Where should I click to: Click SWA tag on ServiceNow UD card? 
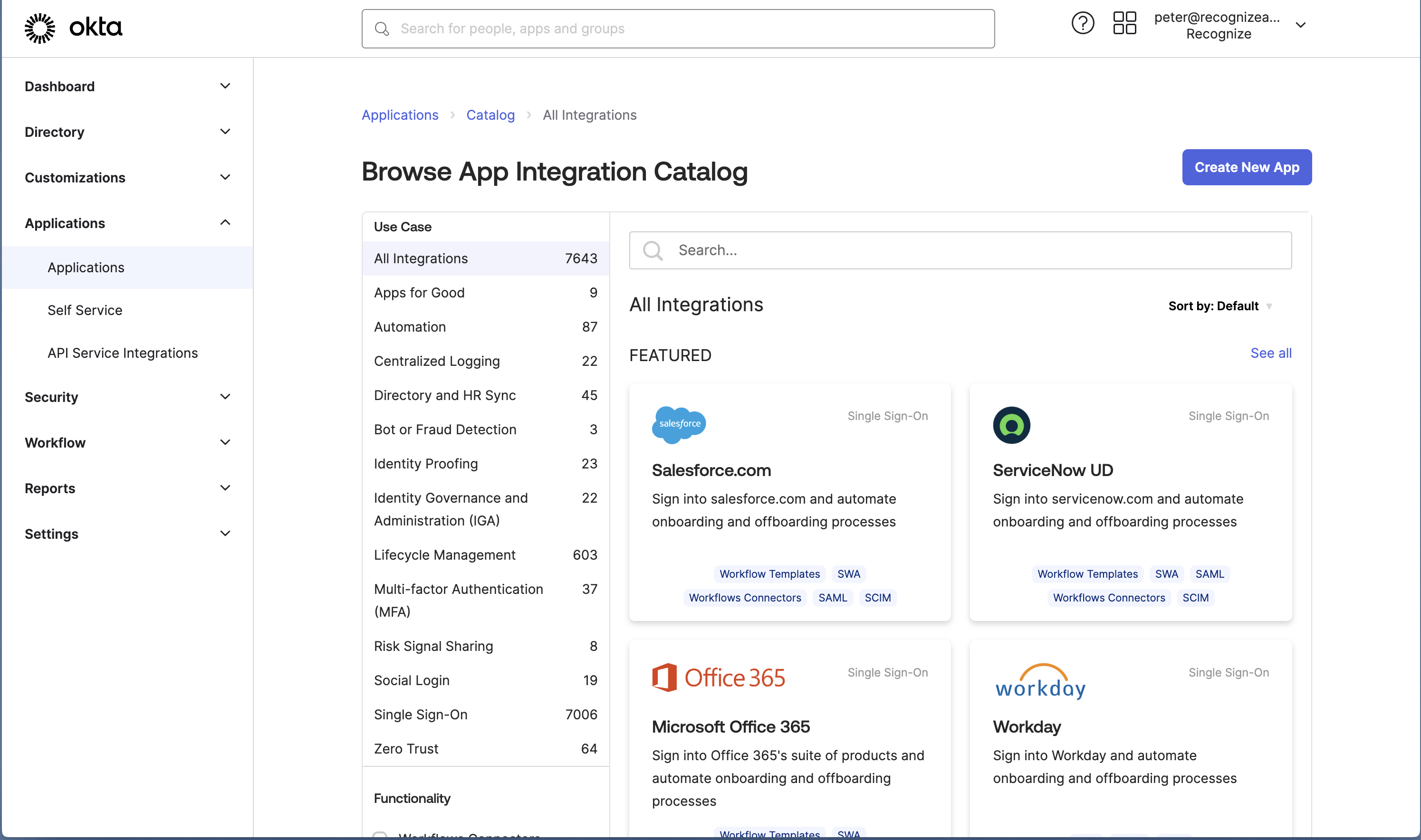pyautogui.click(x=1166, y=574)
